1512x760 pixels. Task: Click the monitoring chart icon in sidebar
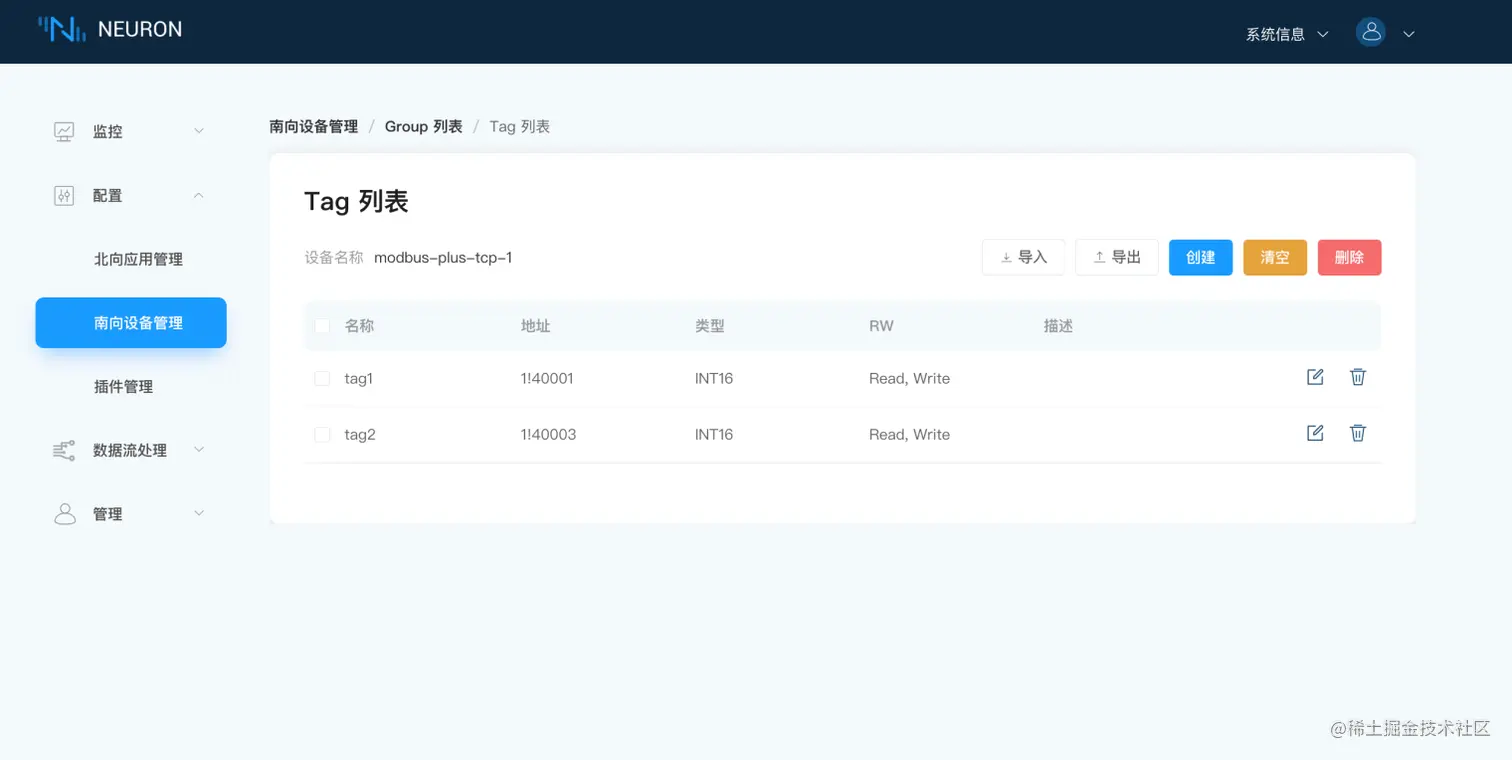coord(64,131)
